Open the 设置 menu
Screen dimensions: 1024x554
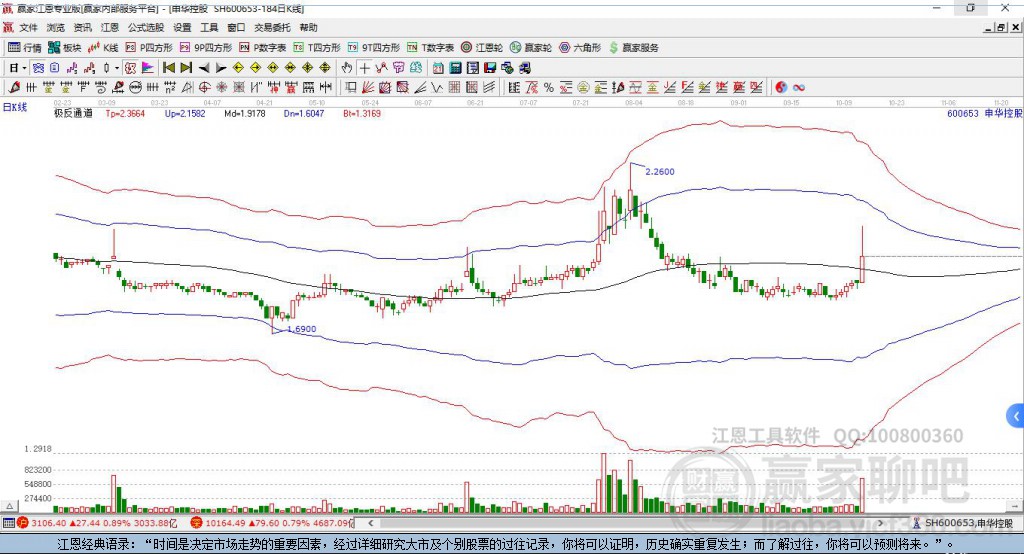pos(182,27)
